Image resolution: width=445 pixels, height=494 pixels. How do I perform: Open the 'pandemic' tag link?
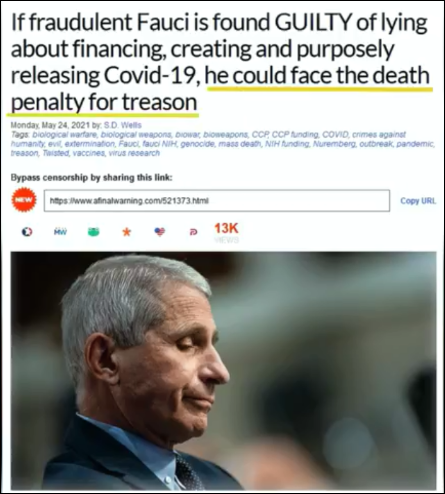tap(415, 144)
